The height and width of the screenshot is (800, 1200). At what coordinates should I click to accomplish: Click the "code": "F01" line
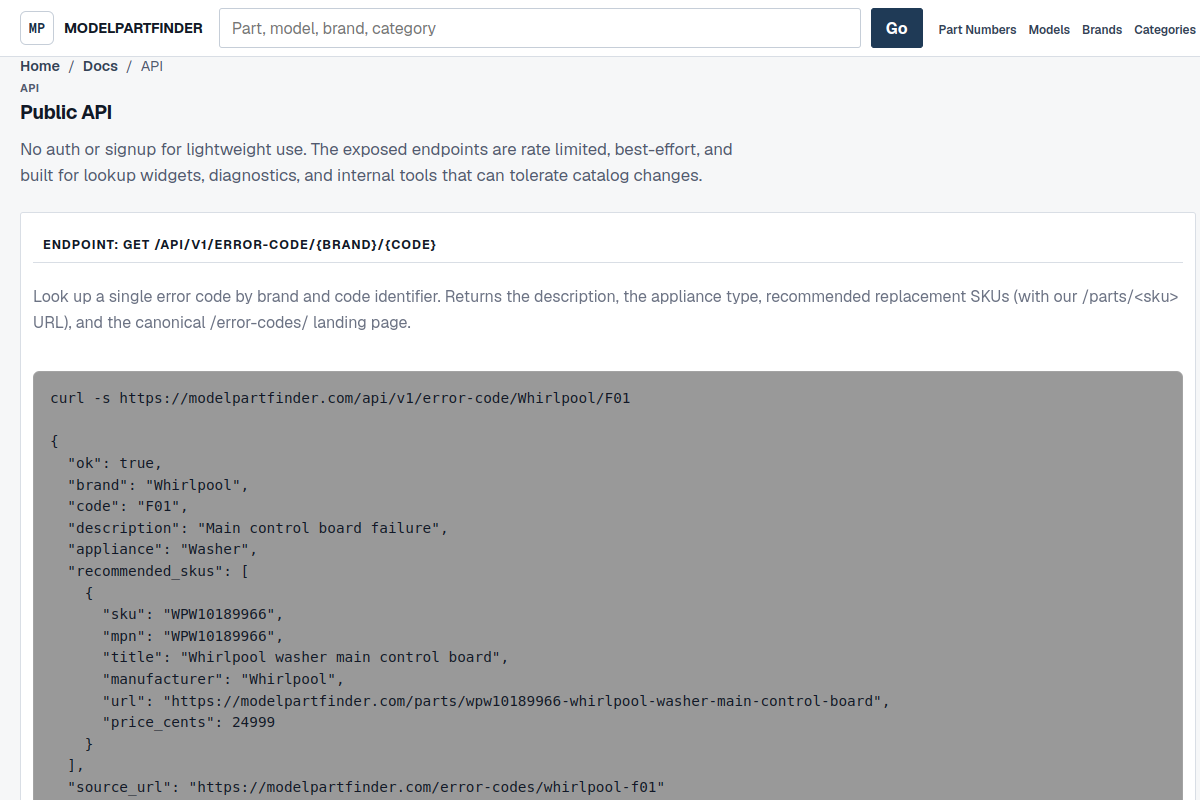click(127, 506)
